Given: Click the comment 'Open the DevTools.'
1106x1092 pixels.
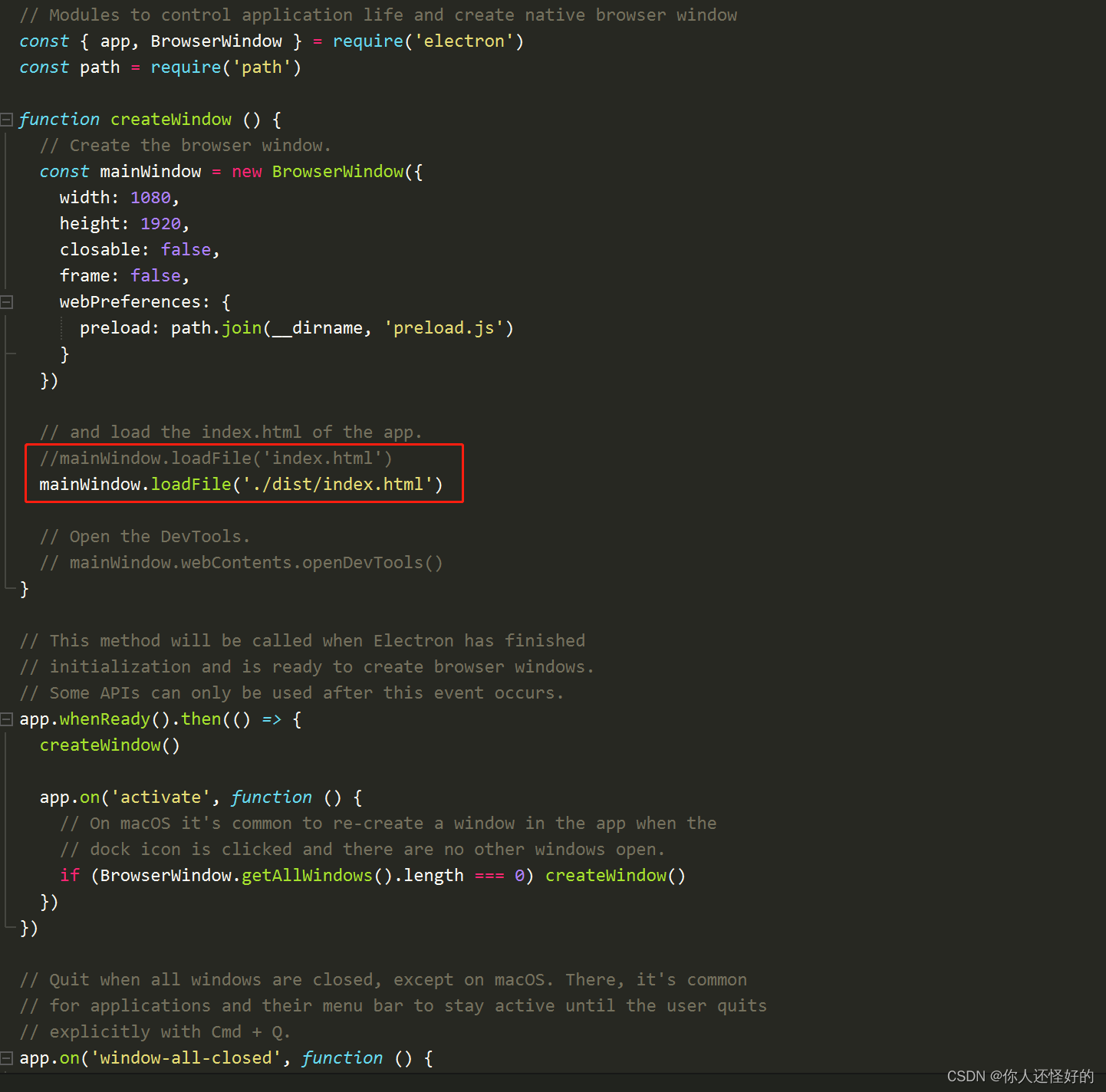Looking at the screenshot, I should [145, 537].
